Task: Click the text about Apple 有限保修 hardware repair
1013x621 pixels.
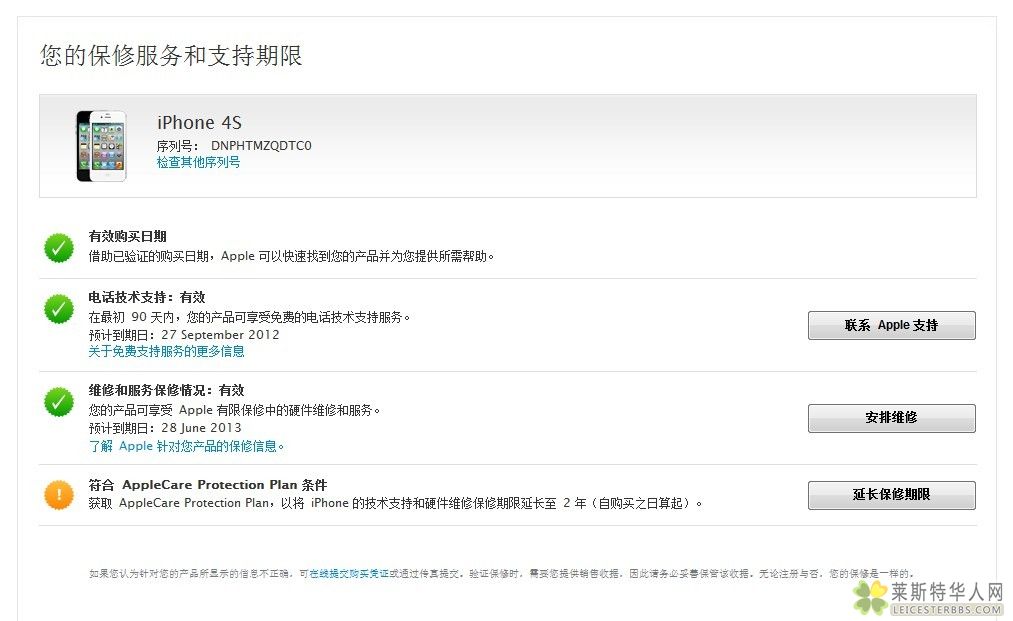Action: (235, 410)
